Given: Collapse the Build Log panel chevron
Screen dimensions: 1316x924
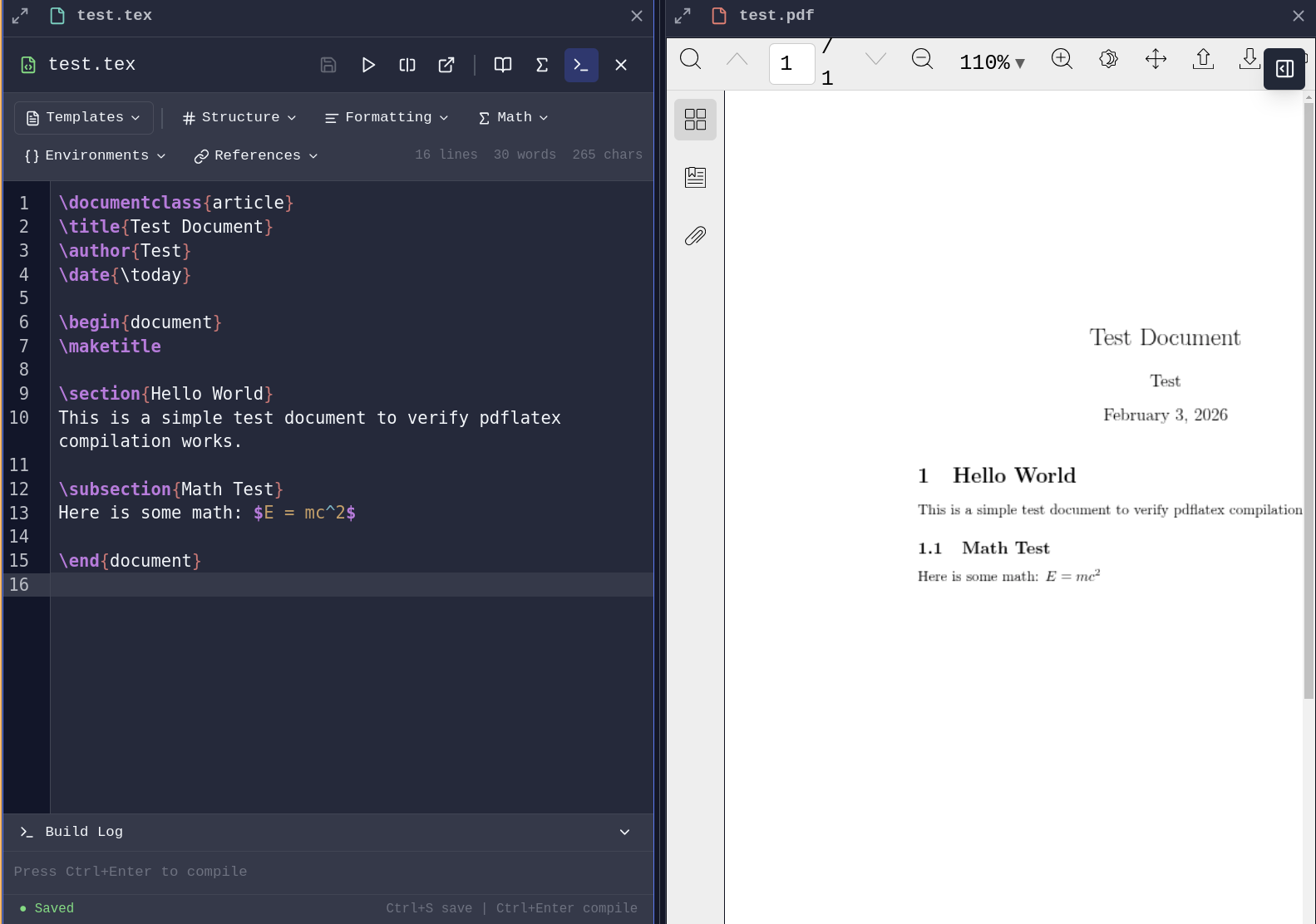Looking at the screenshot, I should 624,832.
